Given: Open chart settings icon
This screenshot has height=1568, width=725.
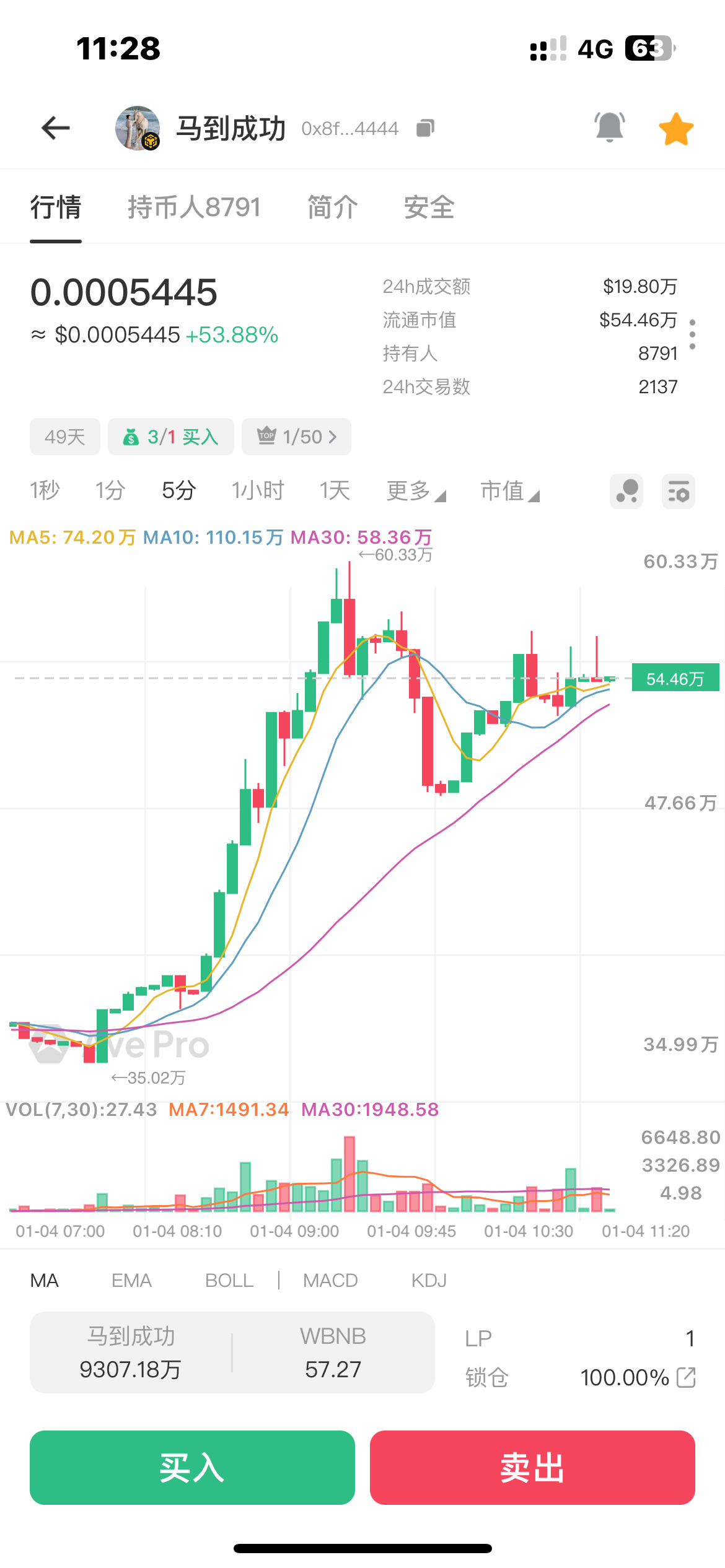Looking at the screenshot, I should click(x=679, y=492).
